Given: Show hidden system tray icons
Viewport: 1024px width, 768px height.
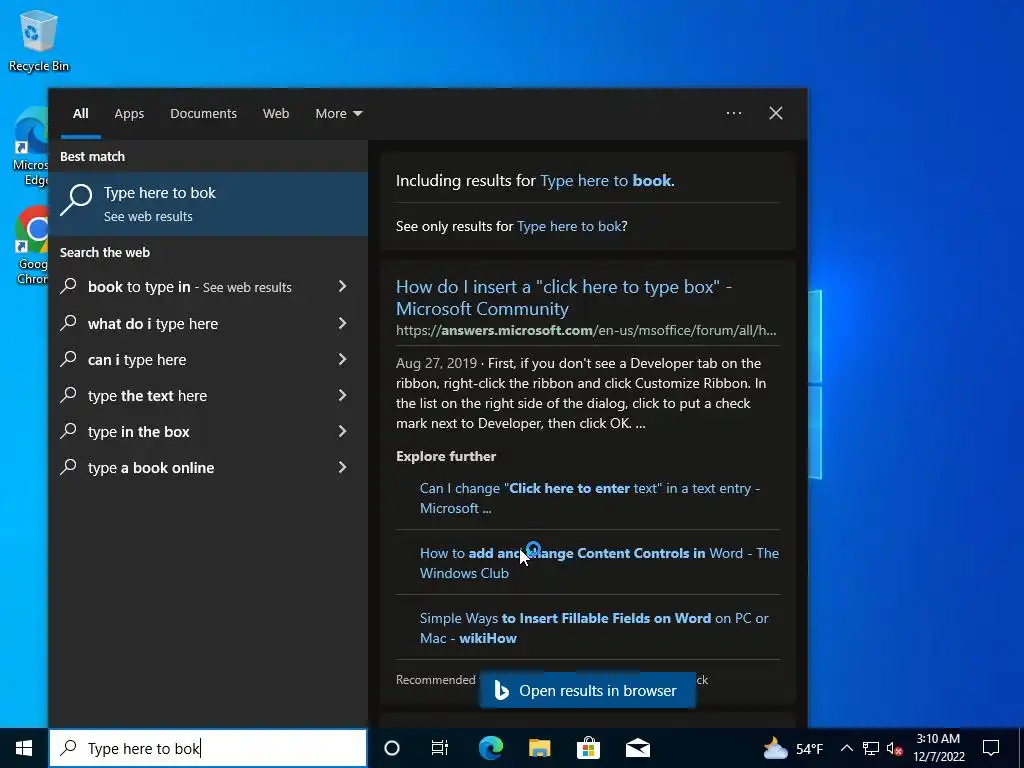Looking at the screenshot, I should click(846, 748).
